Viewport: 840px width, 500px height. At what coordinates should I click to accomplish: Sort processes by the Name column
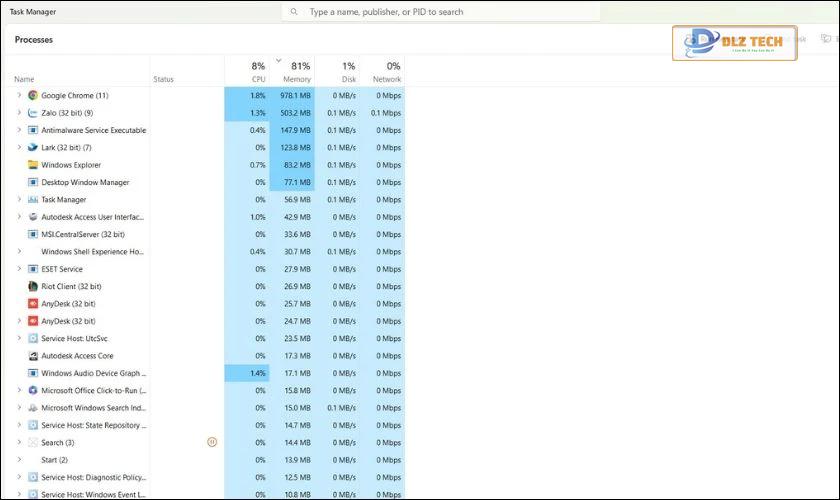(24, 79)
